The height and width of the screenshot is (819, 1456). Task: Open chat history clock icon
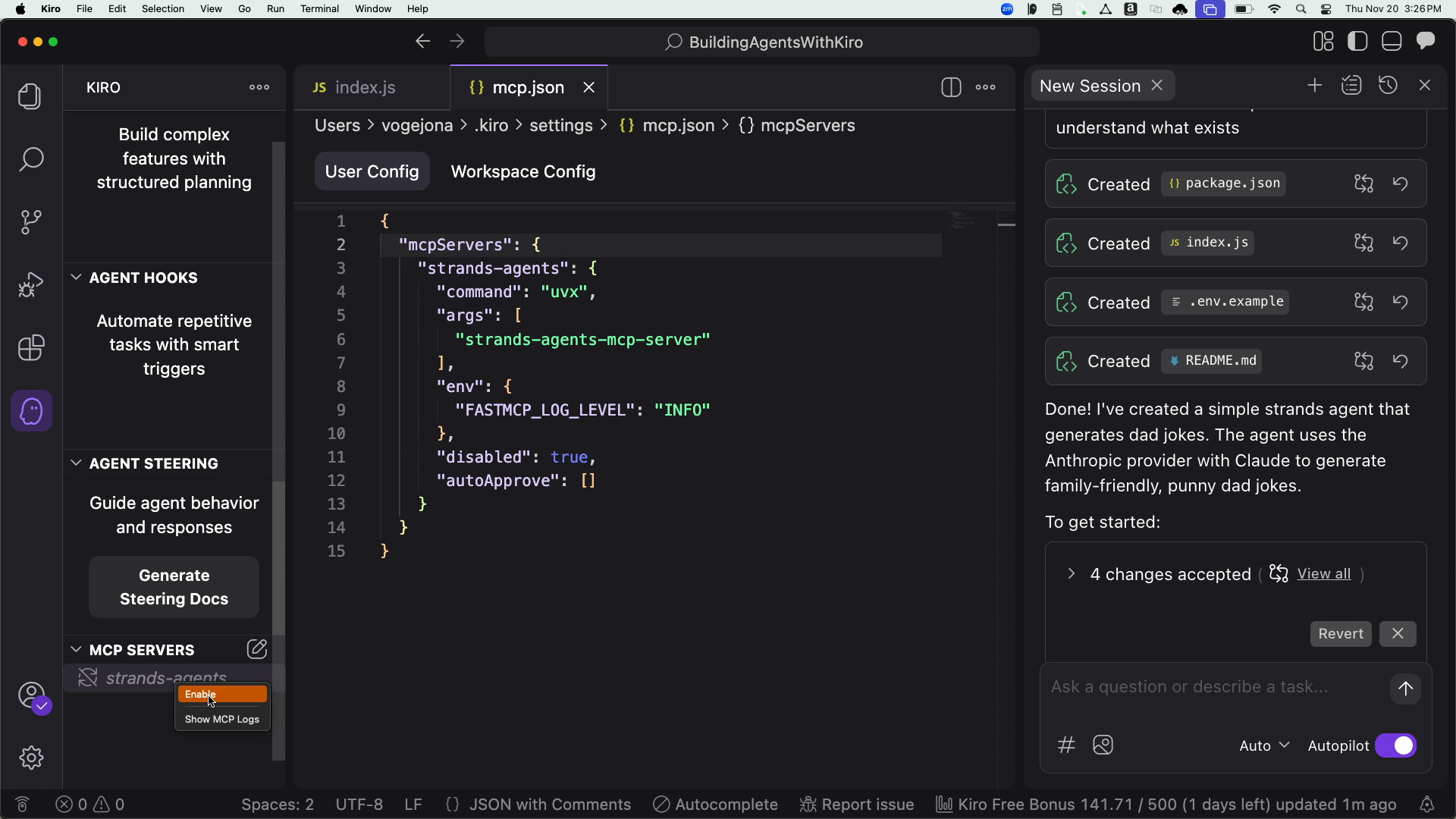coord(1388,86)
